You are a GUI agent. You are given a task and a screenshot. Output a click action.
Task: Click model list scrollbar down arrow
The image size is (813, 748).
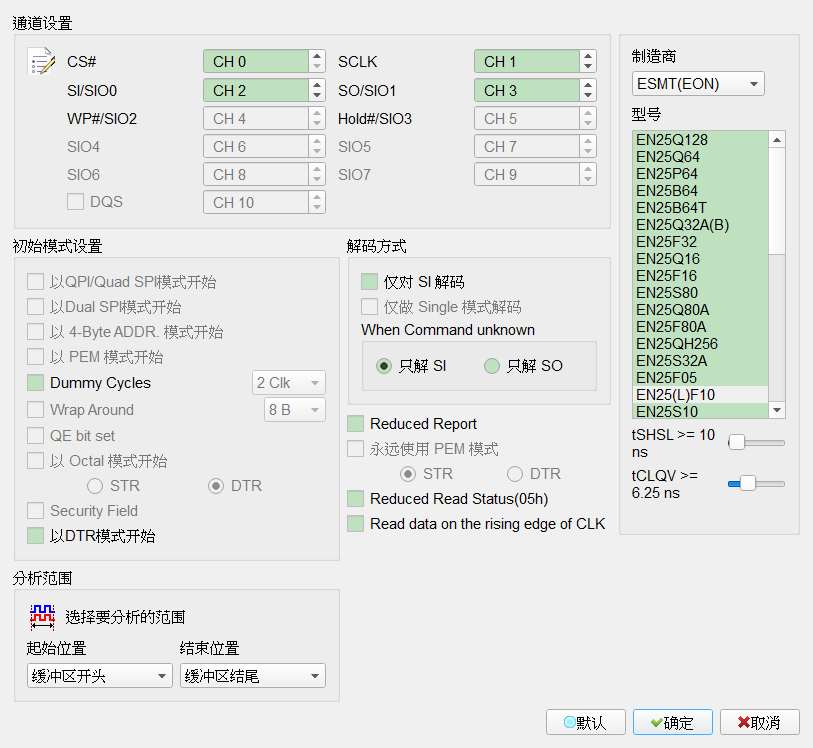[x=777, y=410]
